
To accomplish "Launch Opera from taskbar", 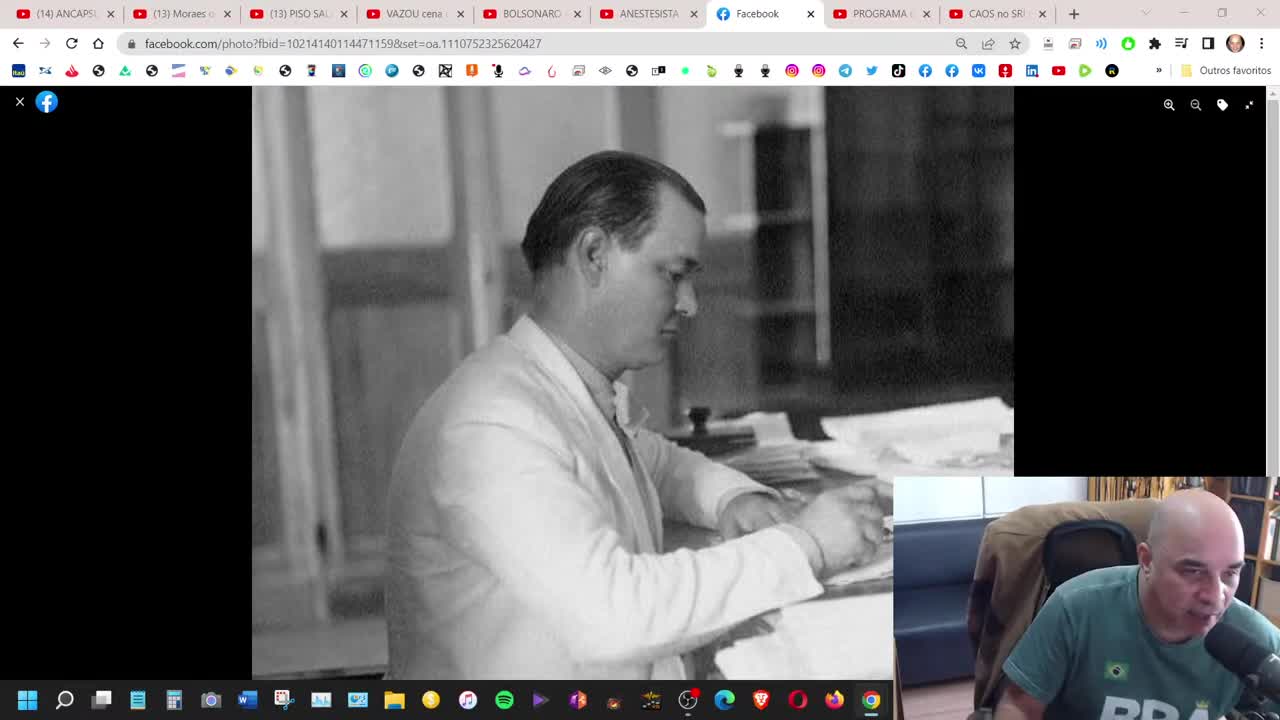I will 798,700.
